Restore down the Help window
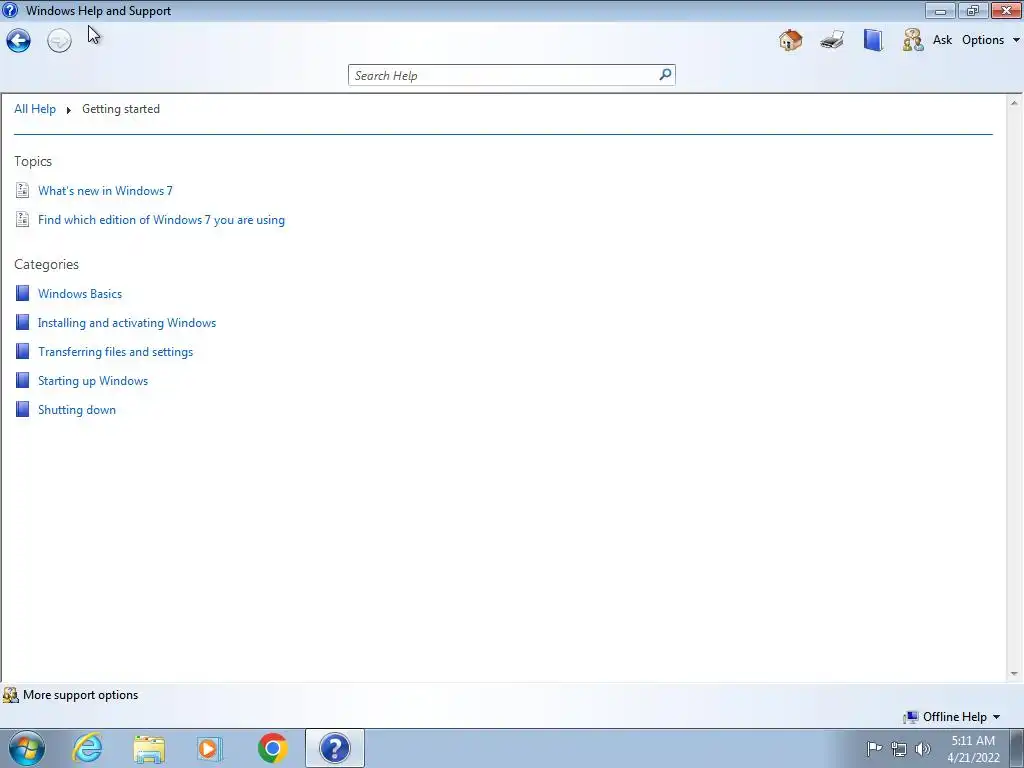Viewport: 1024px width, 768px height. pyautogui.click(x=972, y=10)
